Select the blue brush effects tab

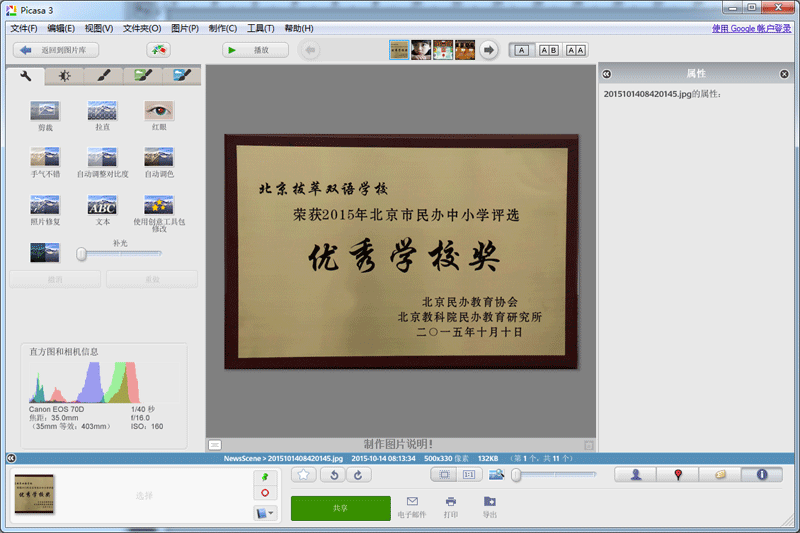pos(182,76)
